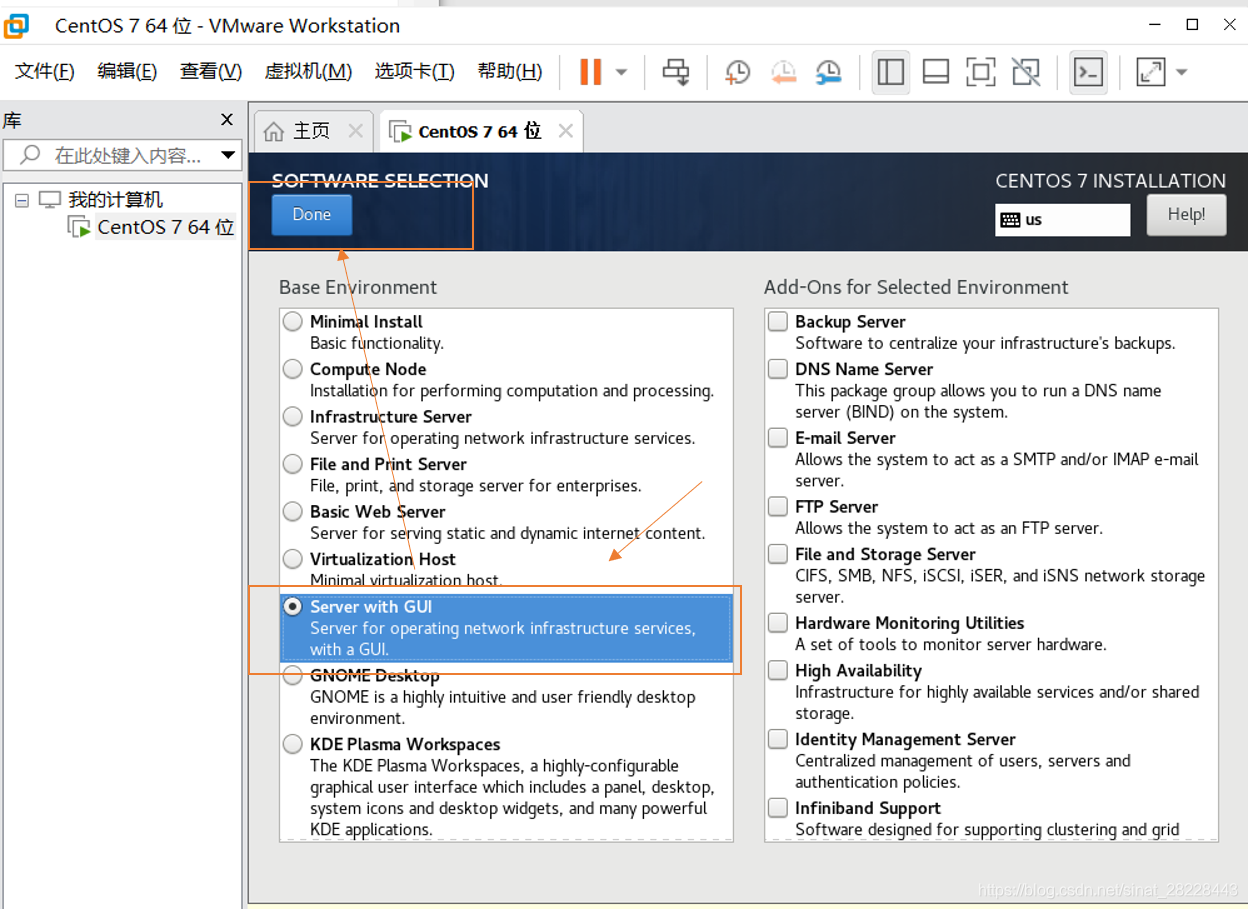1248x909 pixels.
Task: Enable Hardware Monitoring Utilities checkbox
Action: (778, 622)
